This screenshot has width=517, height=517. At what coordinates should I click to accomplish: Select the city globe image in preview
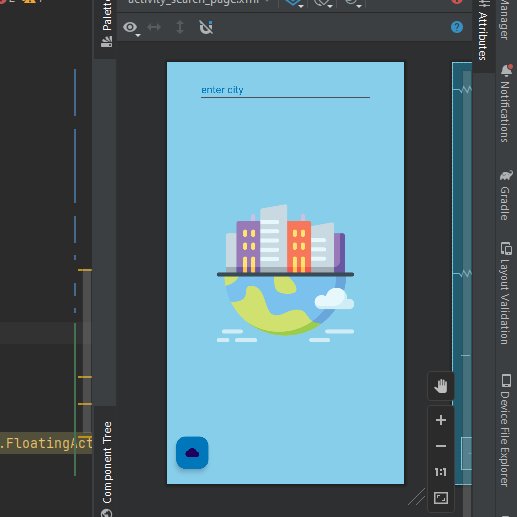[x=285, y=272]
